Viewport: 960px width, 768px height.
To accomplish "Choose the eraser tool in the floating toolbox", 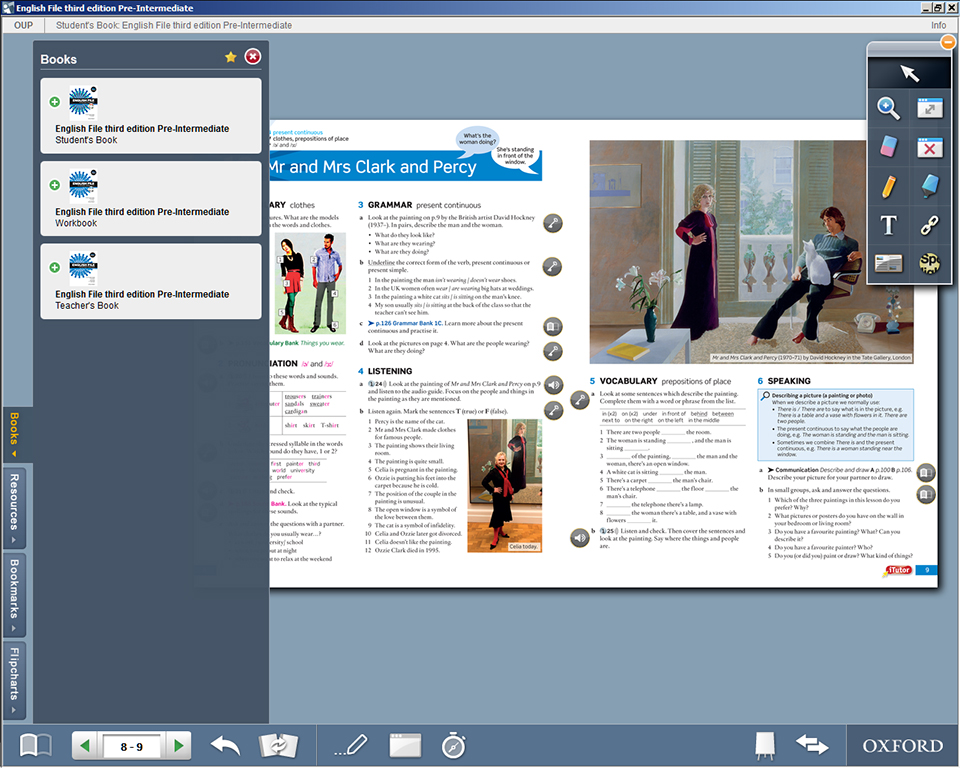I will (888, 148).
